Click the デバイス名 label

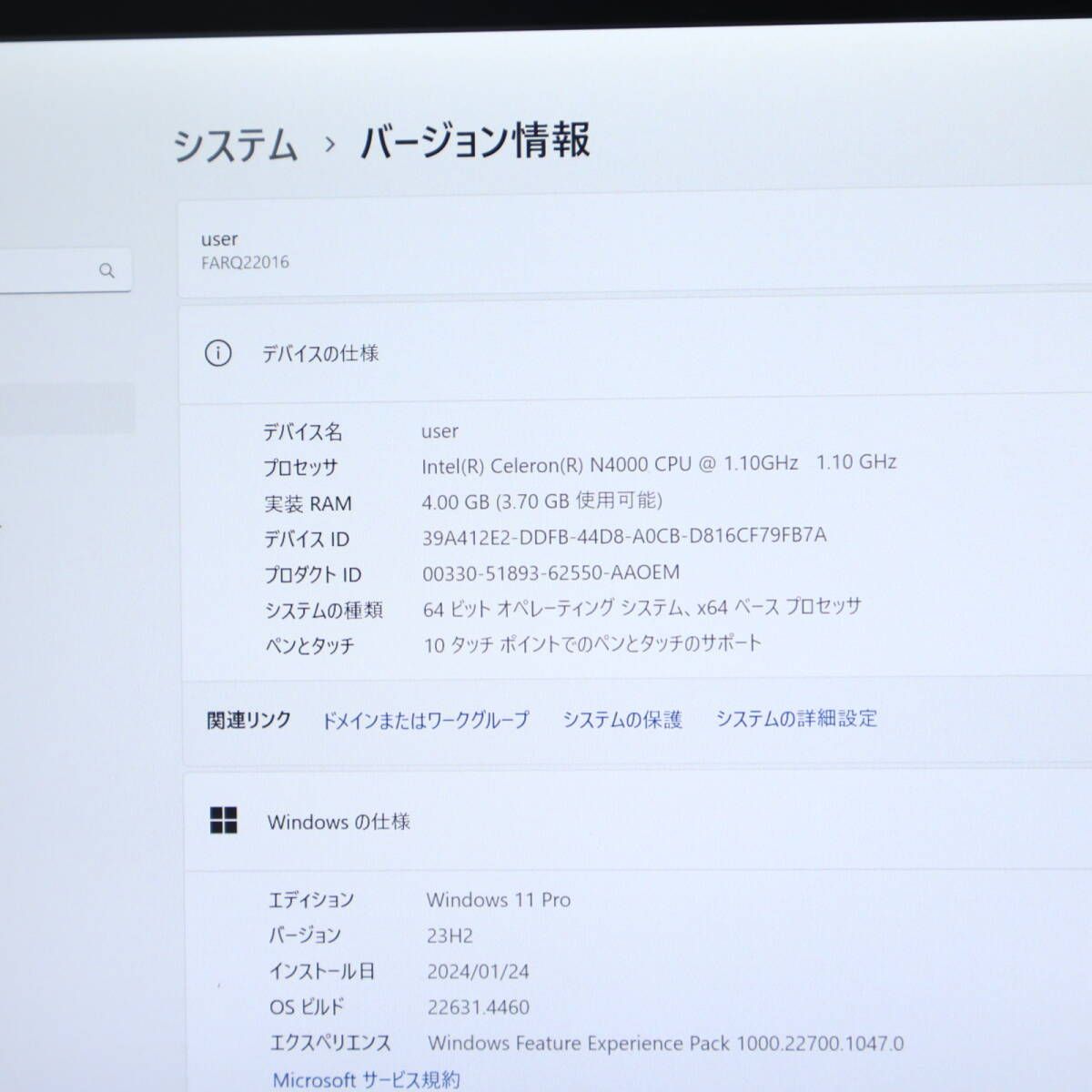point(303,431)
